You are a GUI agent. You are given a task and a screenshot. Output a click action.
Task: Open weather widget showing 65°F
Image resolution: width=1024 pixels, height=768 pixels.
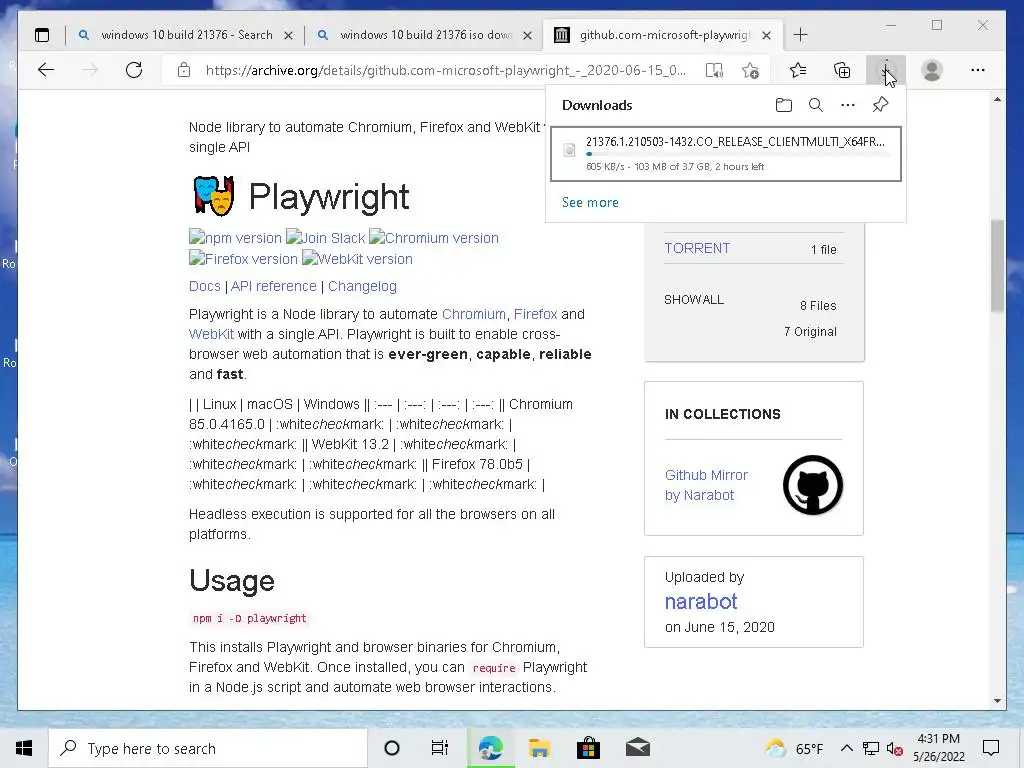tap(794, 748)
